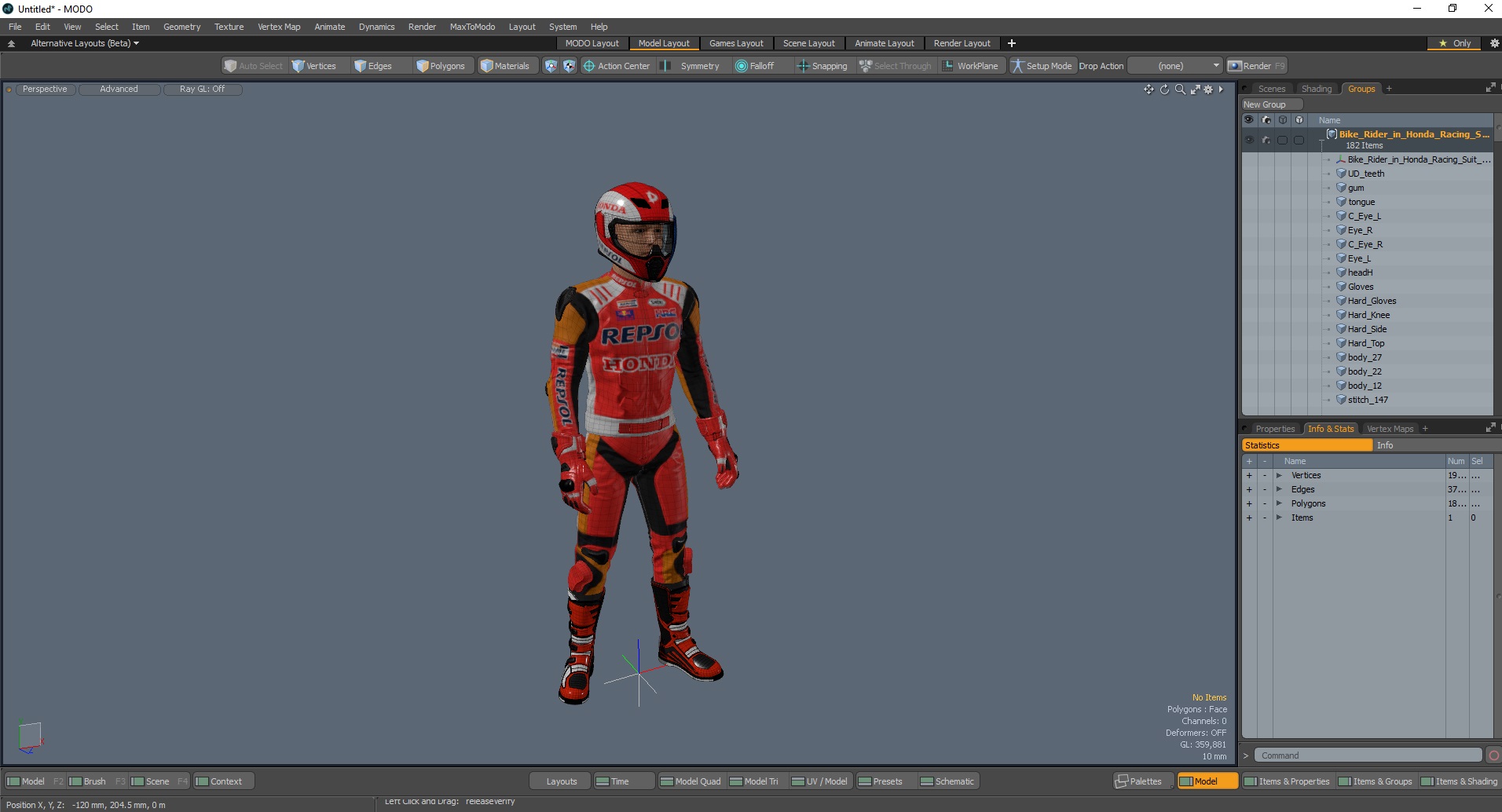Viewport: 1502px width, 812px height.
Task: Click the viewport pan (move) icon
Action: pos(1148,90)
